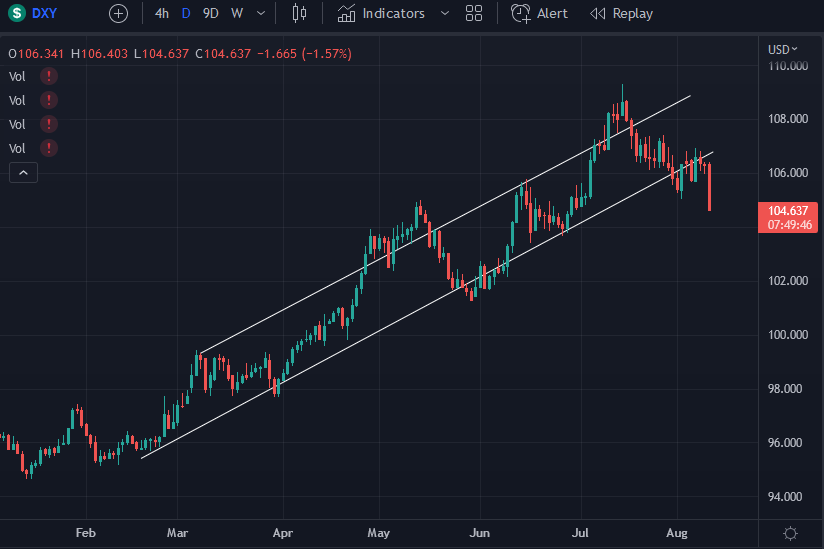
Task: Open the layout grid icon
Action: pos(473,13)
